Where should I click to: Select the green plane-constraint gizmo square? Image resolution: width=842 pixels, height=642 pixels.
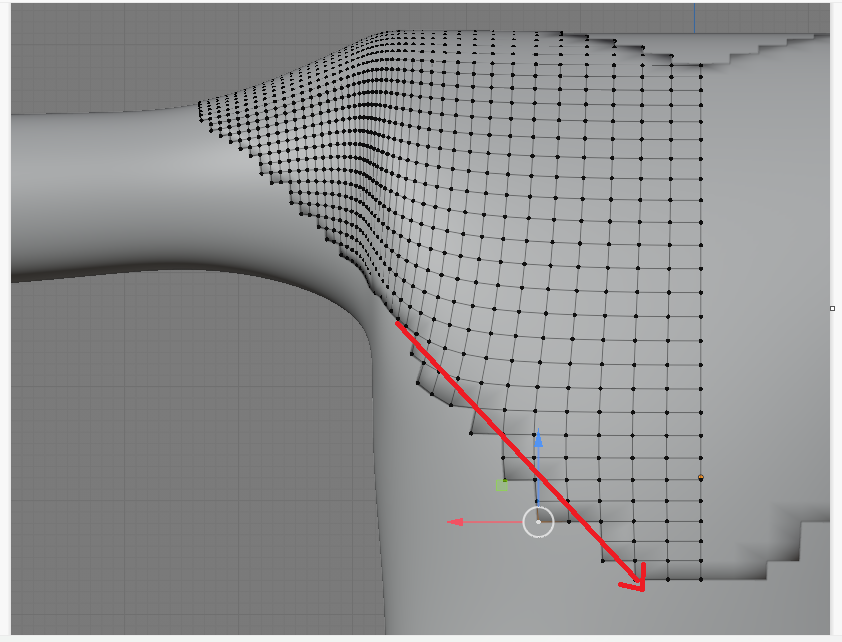click(x=502, y=485)
